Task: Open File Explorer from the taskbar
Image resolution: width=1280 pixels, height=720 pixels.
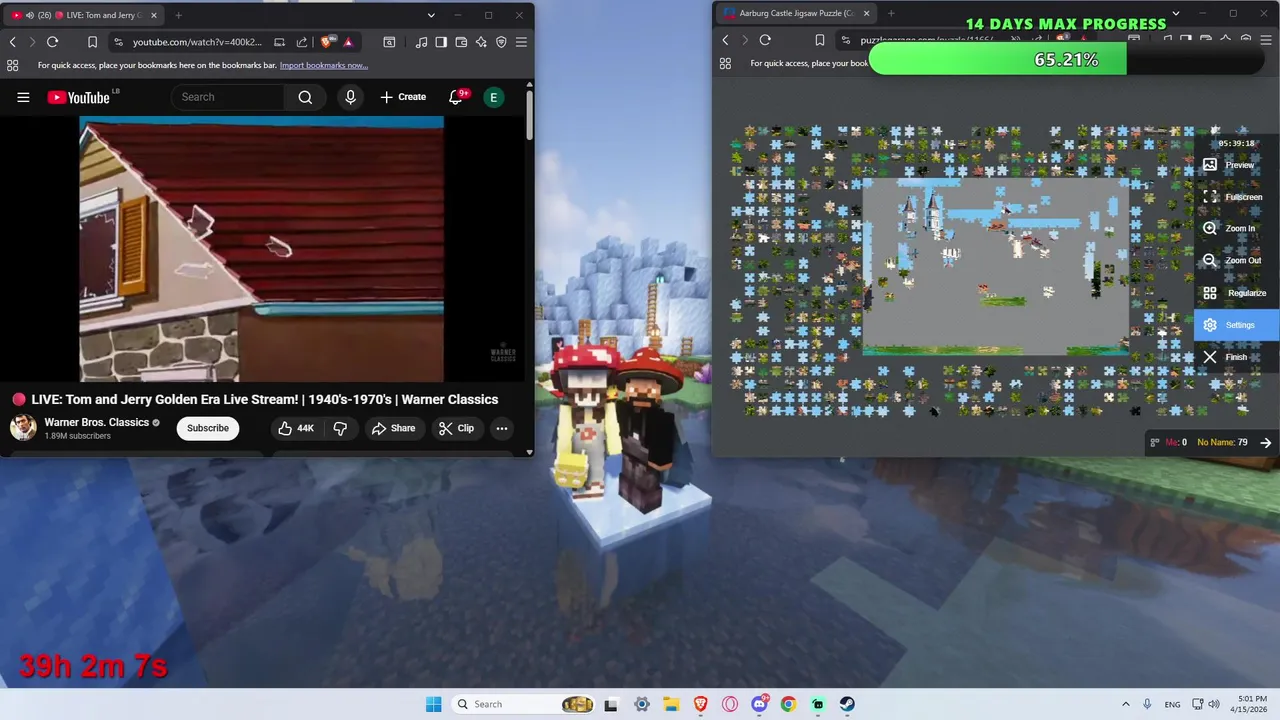Action: click(671, 704)
